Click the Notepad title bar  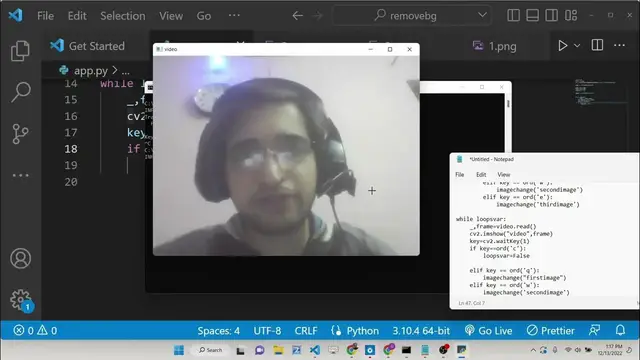(x=544, y=159)
